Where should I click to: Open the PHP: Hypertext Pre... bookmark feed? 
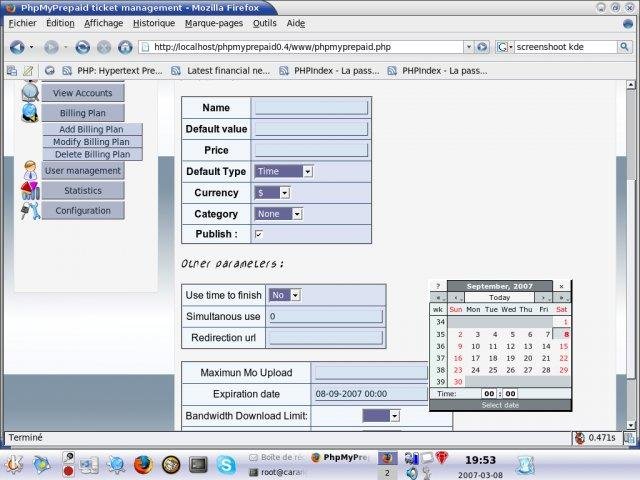(x=113, y=71)
